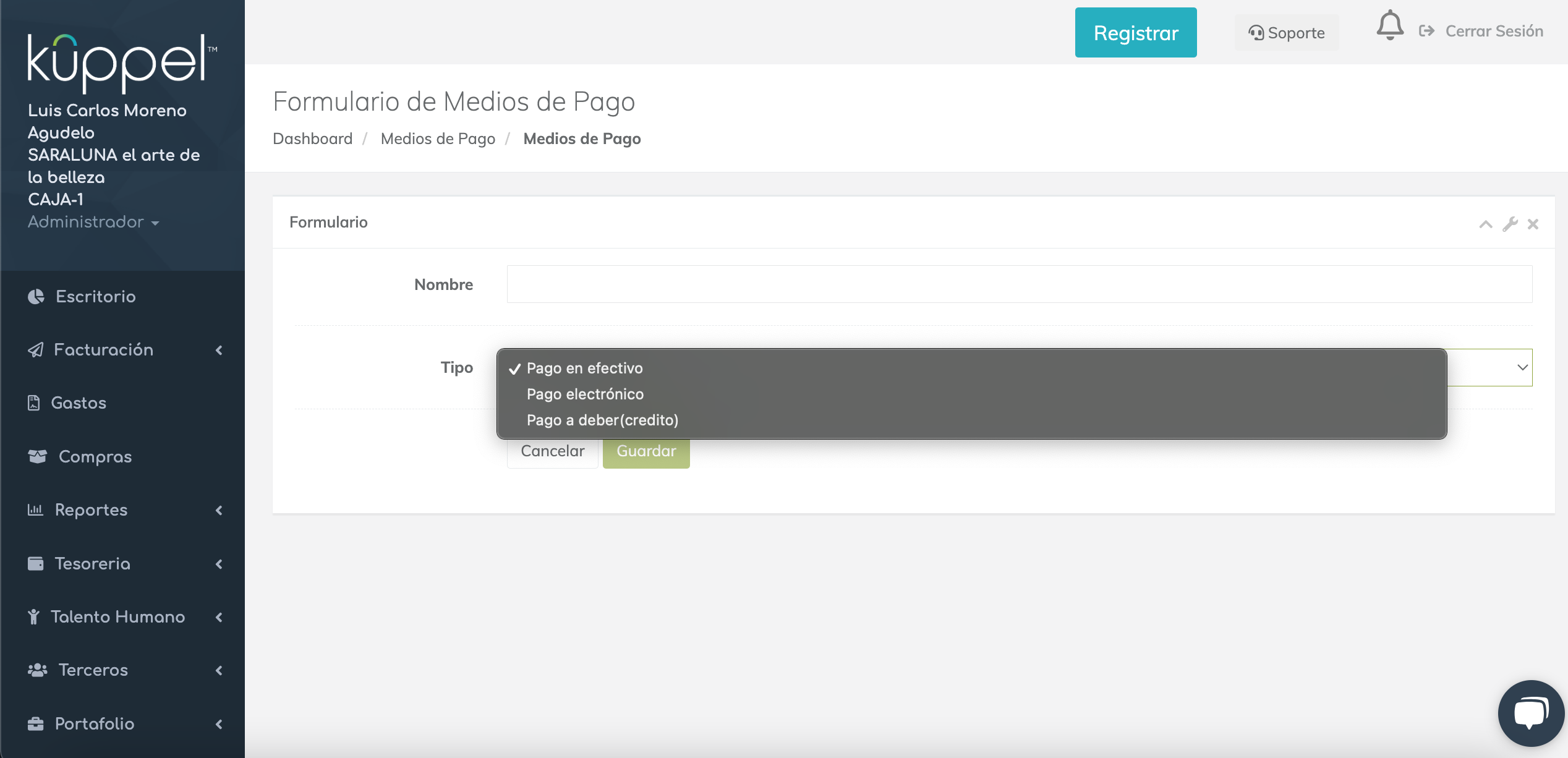This screenshot has height=758, width=1568.
Task: Choose 'Pago electrónico' from the list
Action: (585, 394)
